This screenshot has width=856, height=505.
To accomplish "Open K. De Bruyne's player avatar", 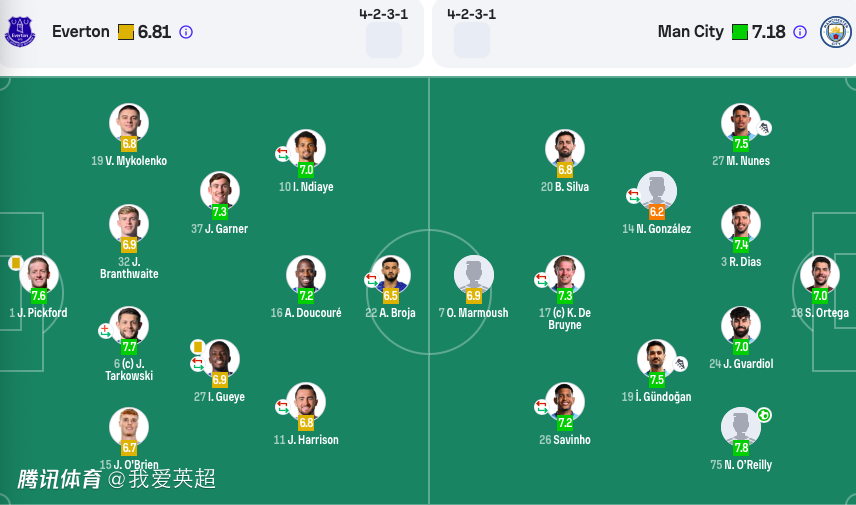I will [x=565, y=274].
